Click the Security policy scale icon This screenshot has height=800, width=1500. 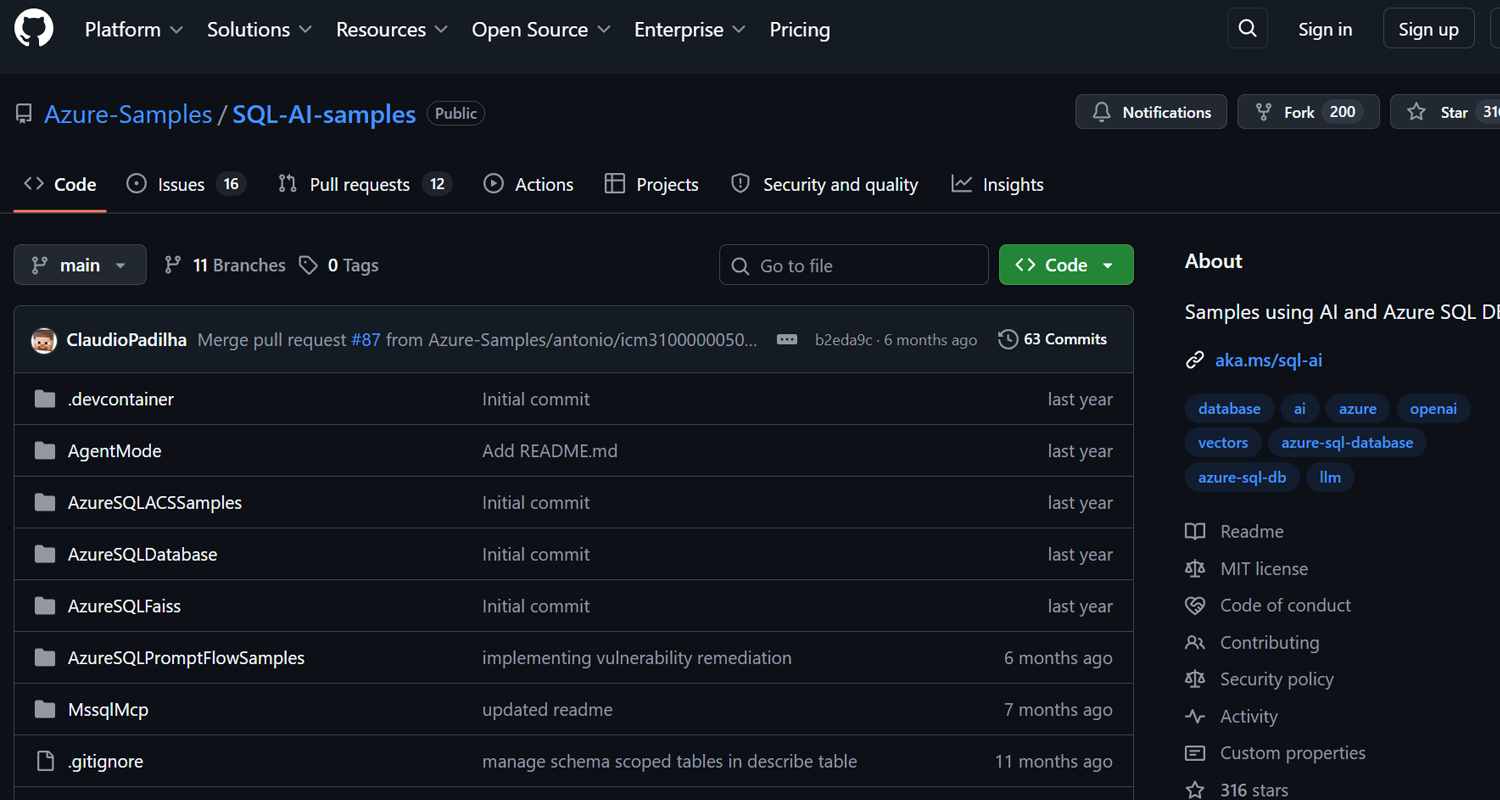tap(1195, 680)
